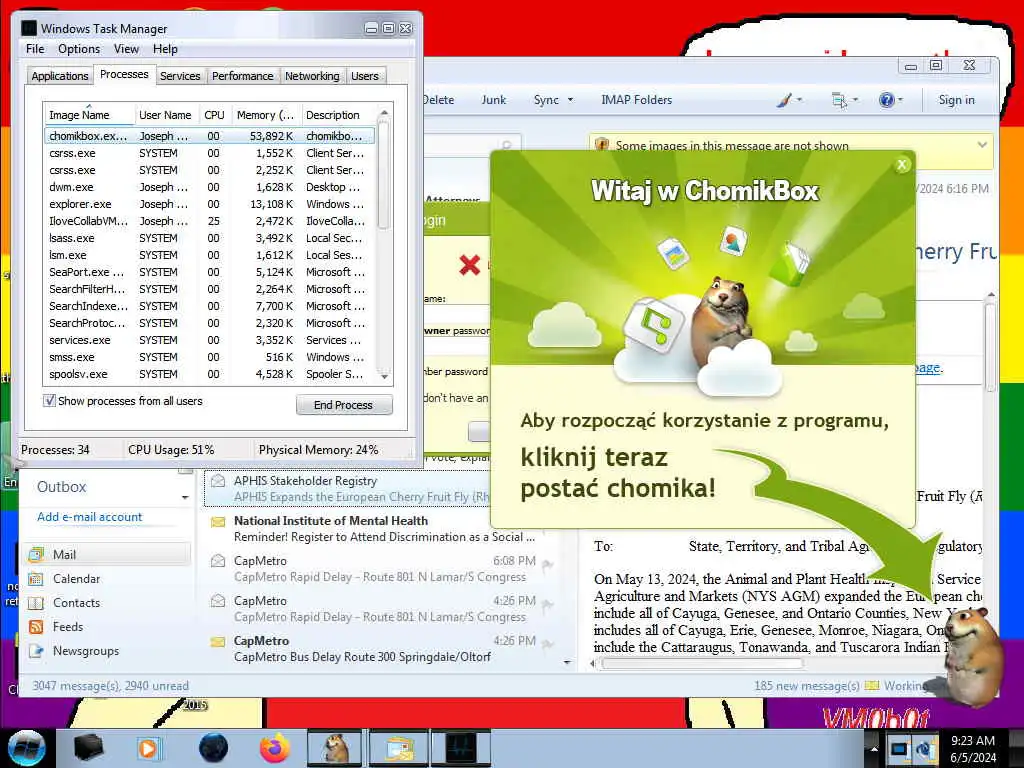Select the dwm.exe process row
This screenshot has width=1024, height=768.
(x=209, y=187)
